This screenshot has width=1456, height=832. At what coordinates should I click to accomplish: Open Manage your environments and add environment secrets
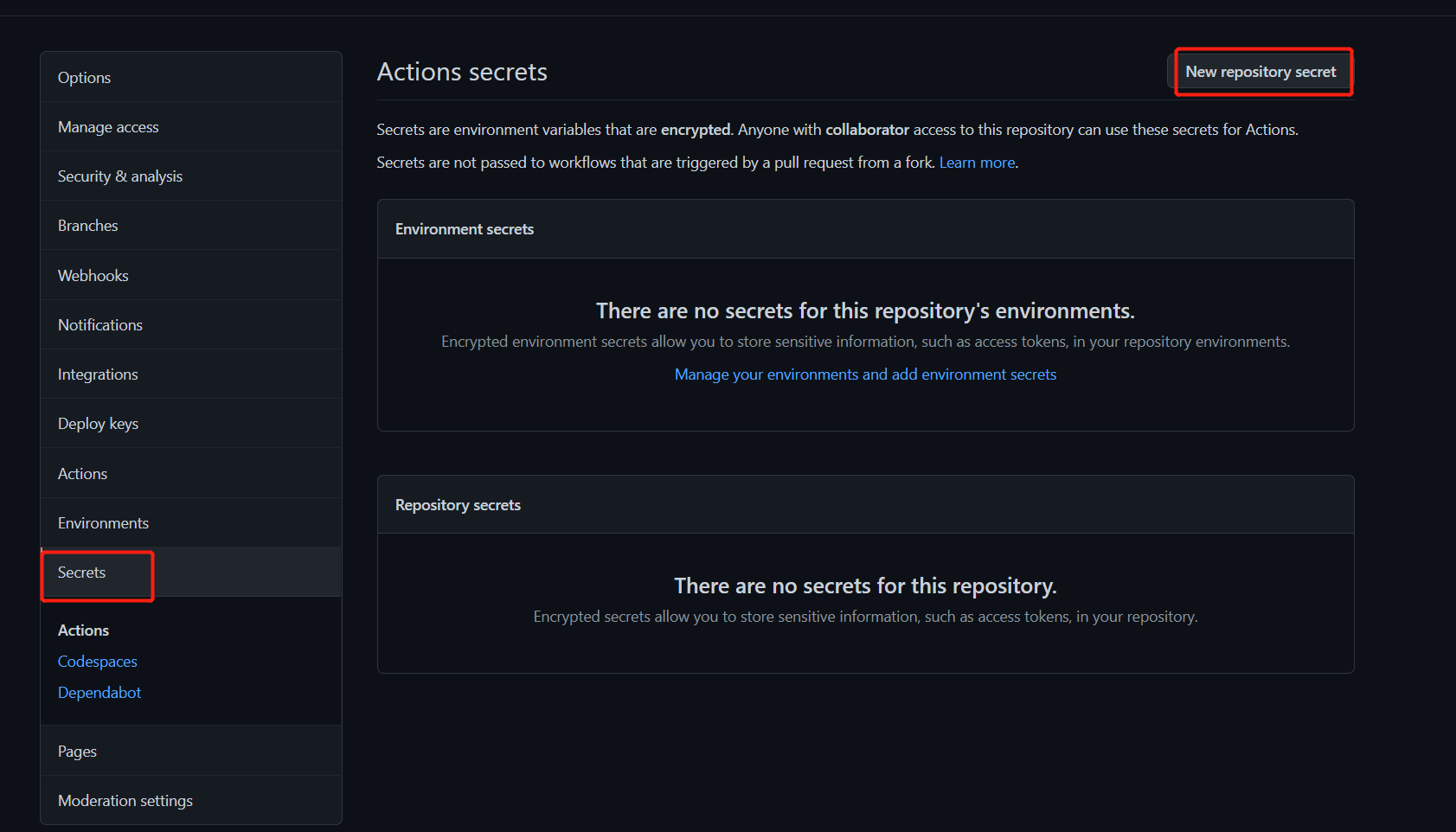click(x=865, y=374)
